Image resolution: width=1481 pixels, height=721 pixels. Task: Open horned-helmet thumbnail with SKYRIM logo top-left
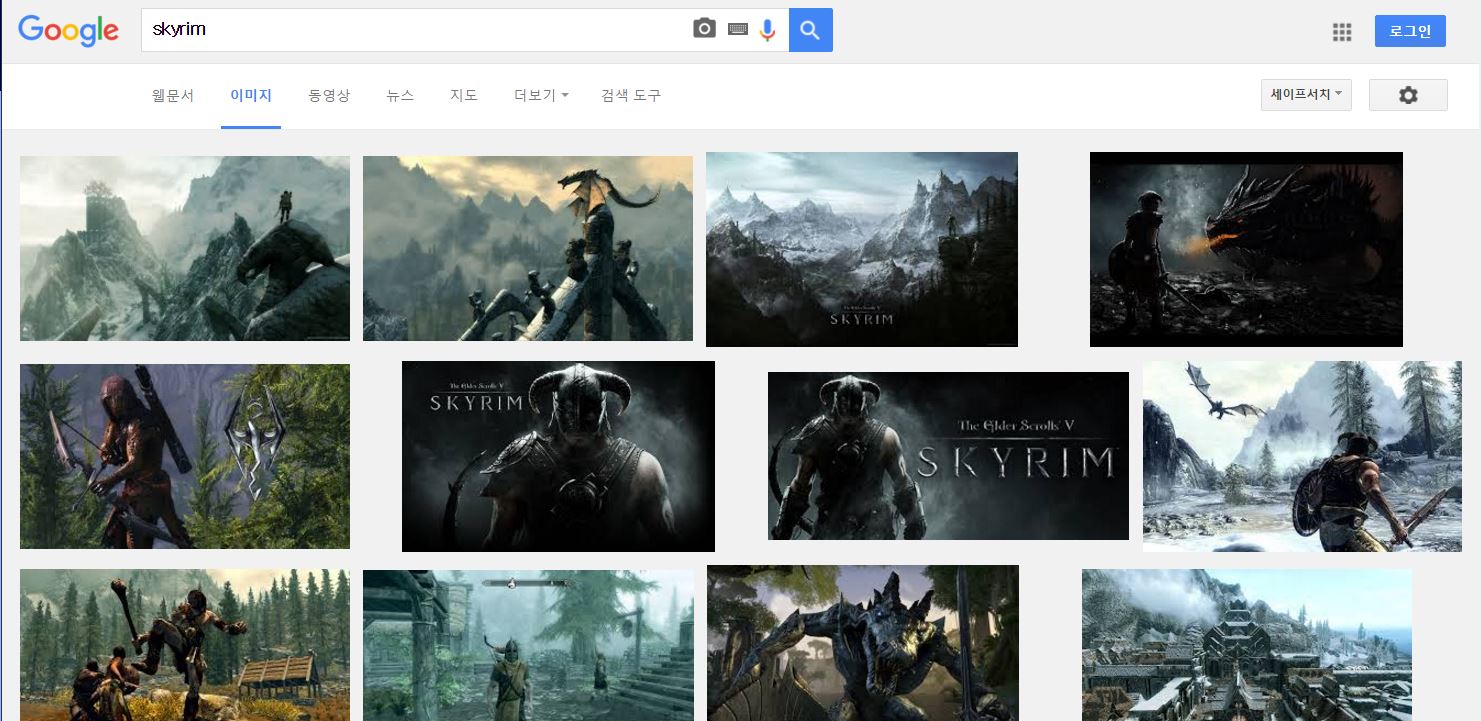pos(558,456)
